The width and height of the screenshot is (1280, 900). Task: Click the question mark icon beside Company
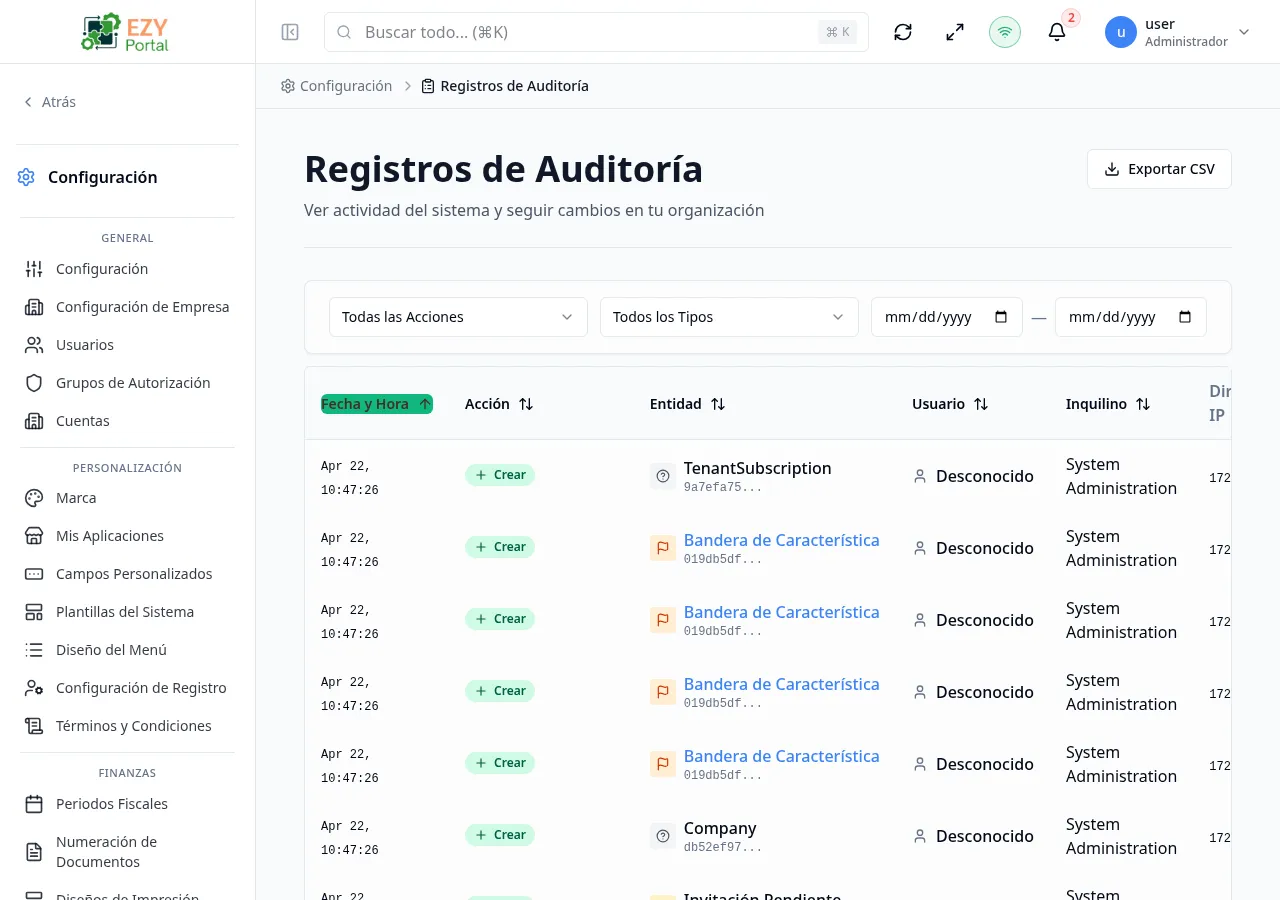pyautogui.click(x=662, y=836)
